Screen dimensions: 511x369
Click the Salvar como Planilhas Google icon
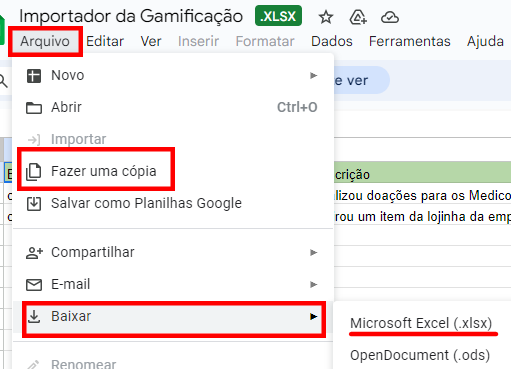tap(34, 204)
